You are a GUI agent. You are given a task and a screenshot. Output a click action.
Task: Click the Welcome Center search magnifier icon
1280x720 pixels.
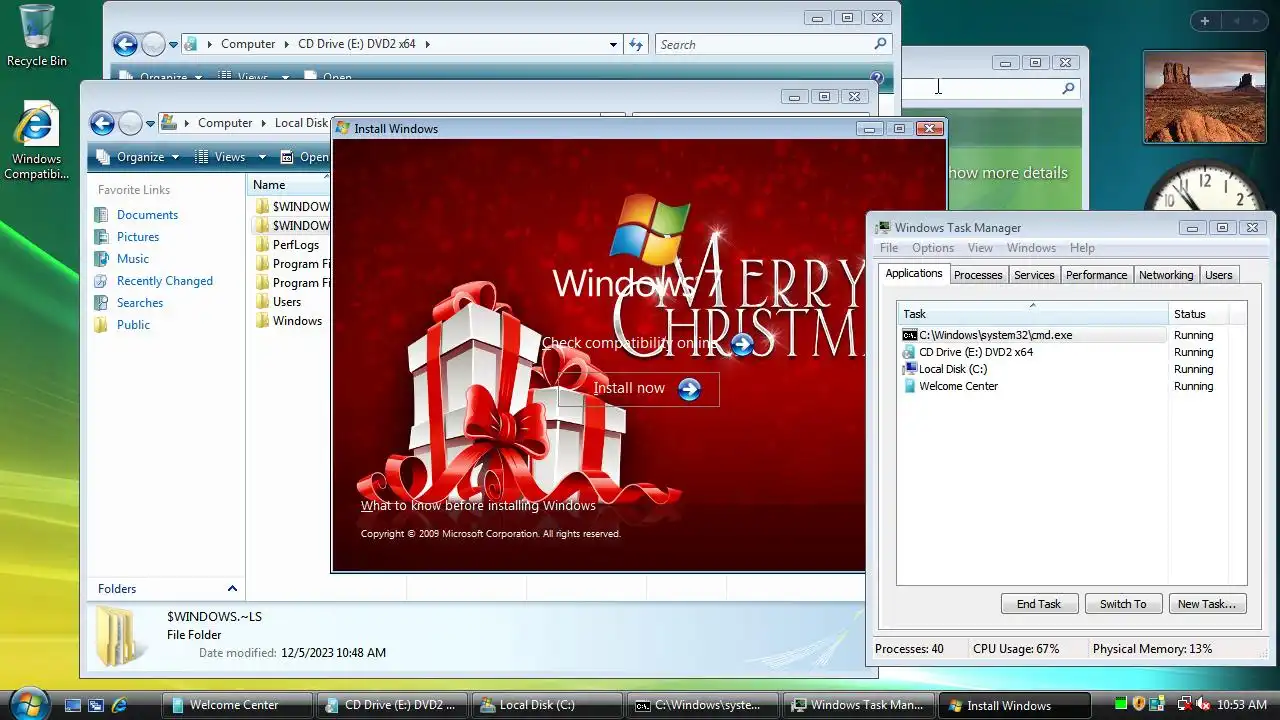[x=1068, y=88]
